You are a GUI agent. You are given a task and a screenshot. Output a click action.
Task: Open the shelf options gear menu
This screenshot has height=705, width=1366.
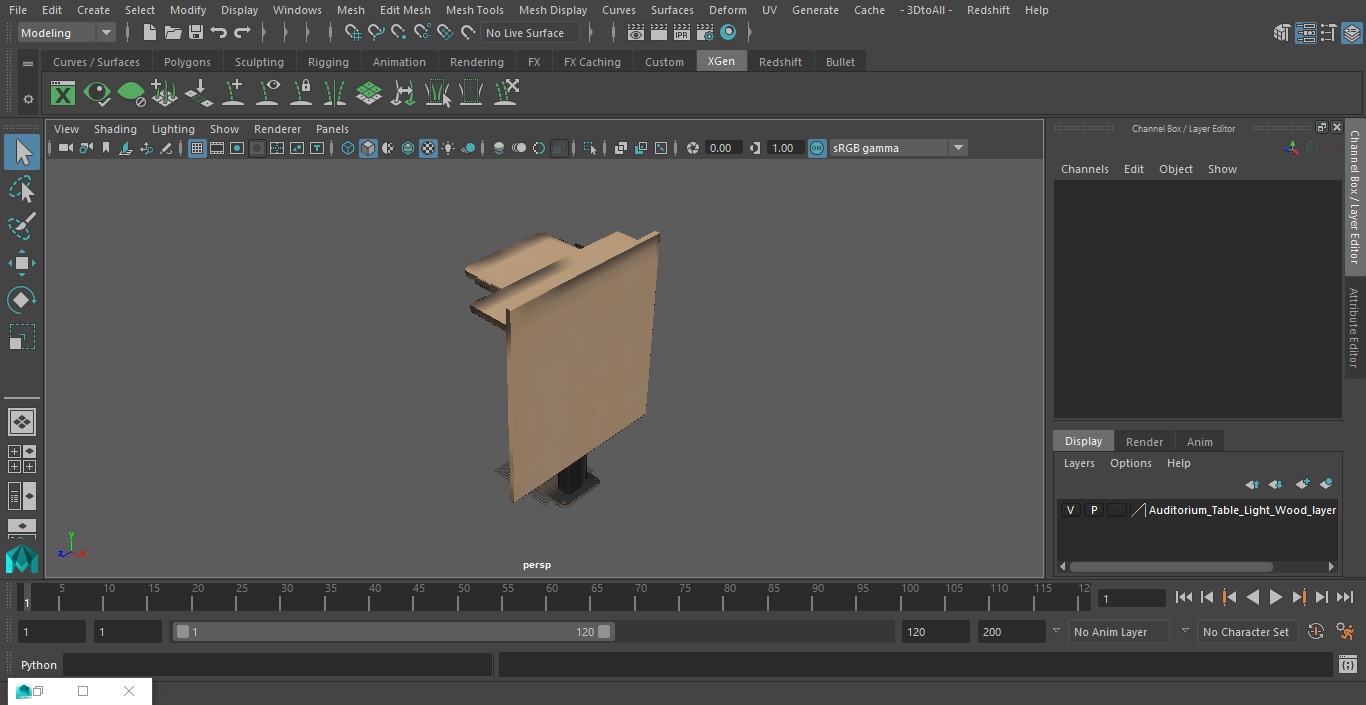(28, 99)
